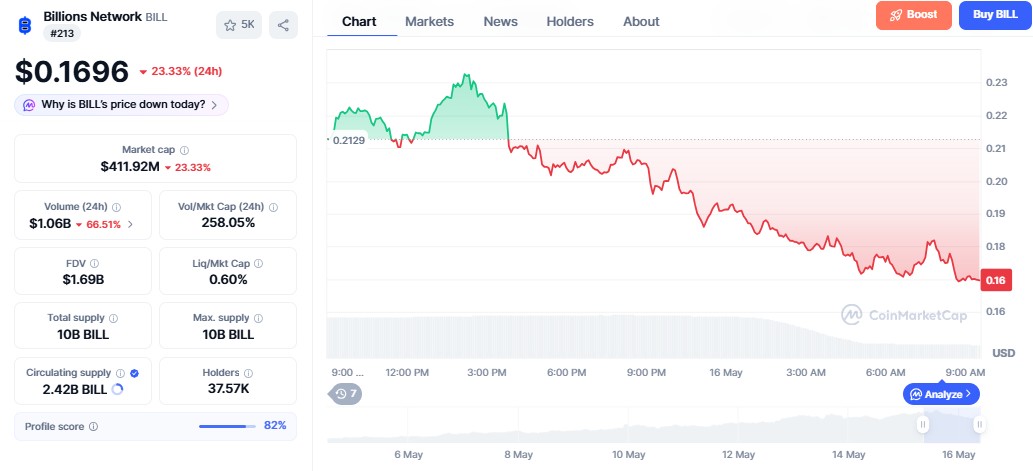This screenshot has height=471, width=1033.
Task: Open FDV info icon
Action: click(x=94, y=263)
